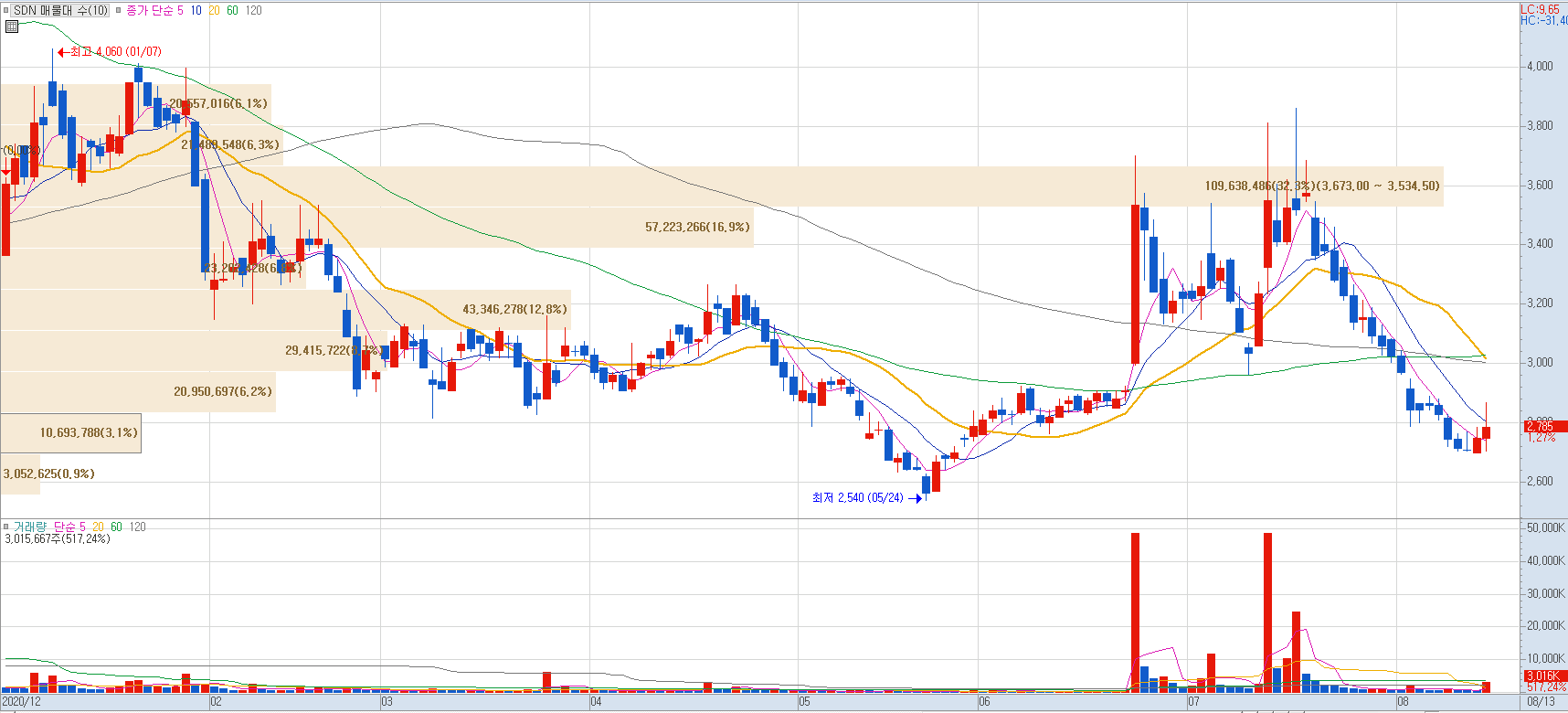Click the 2,600 price axis label

pos(1540,482)
